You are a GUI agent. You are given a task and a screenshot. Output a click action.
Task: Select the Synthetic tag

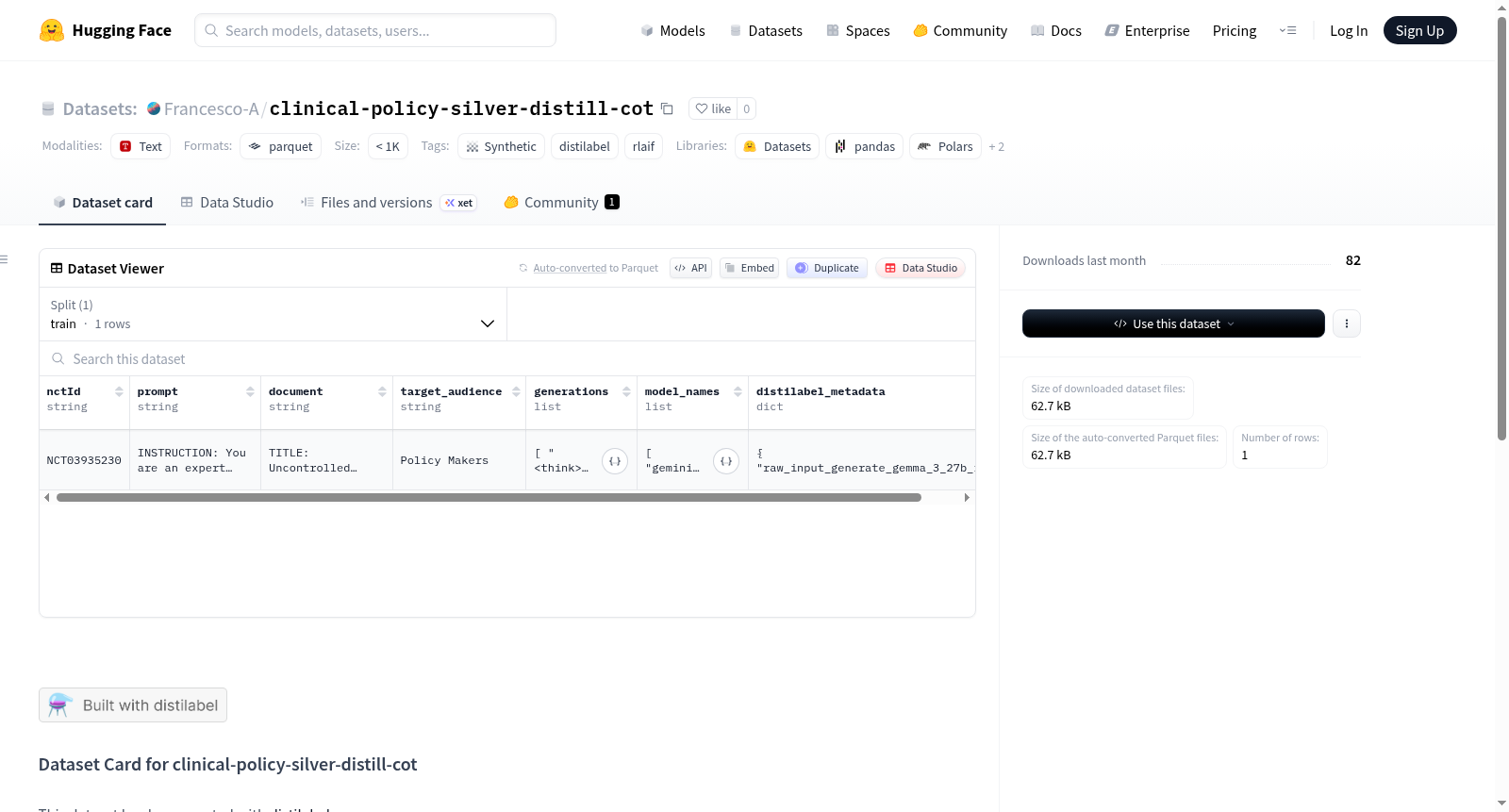pyautogui.click(x=501, y=147)
